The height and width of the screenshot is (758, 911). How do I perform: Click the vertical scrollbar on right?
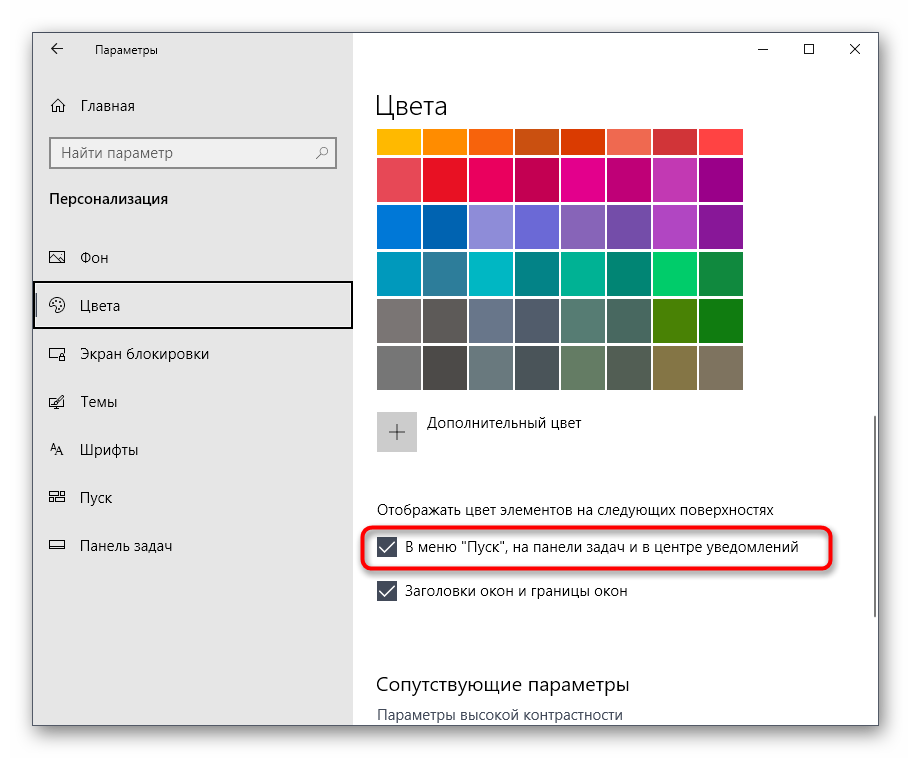pos(875,515)
